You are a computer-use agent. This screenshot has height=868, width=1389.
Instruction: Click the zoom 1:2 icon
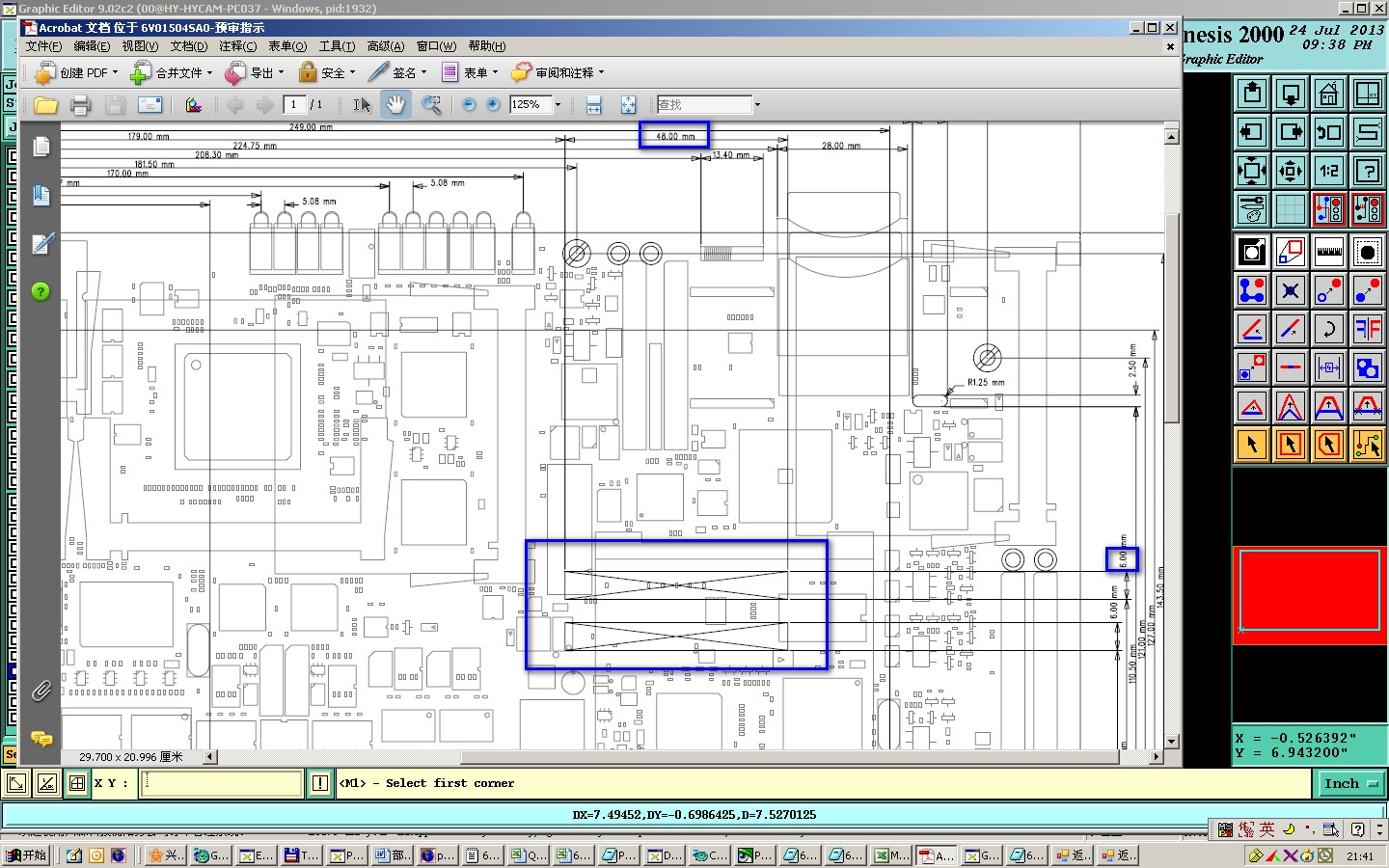click(x=1329, y=171)
